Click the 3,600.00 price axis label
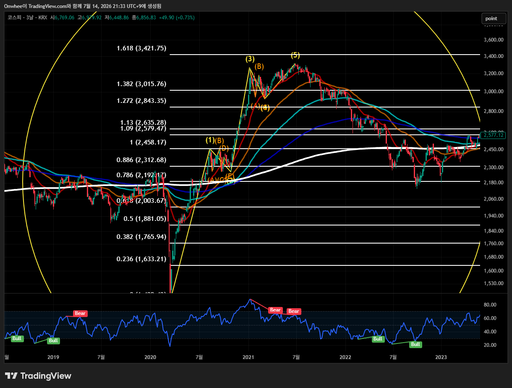 tap(494, 40)
